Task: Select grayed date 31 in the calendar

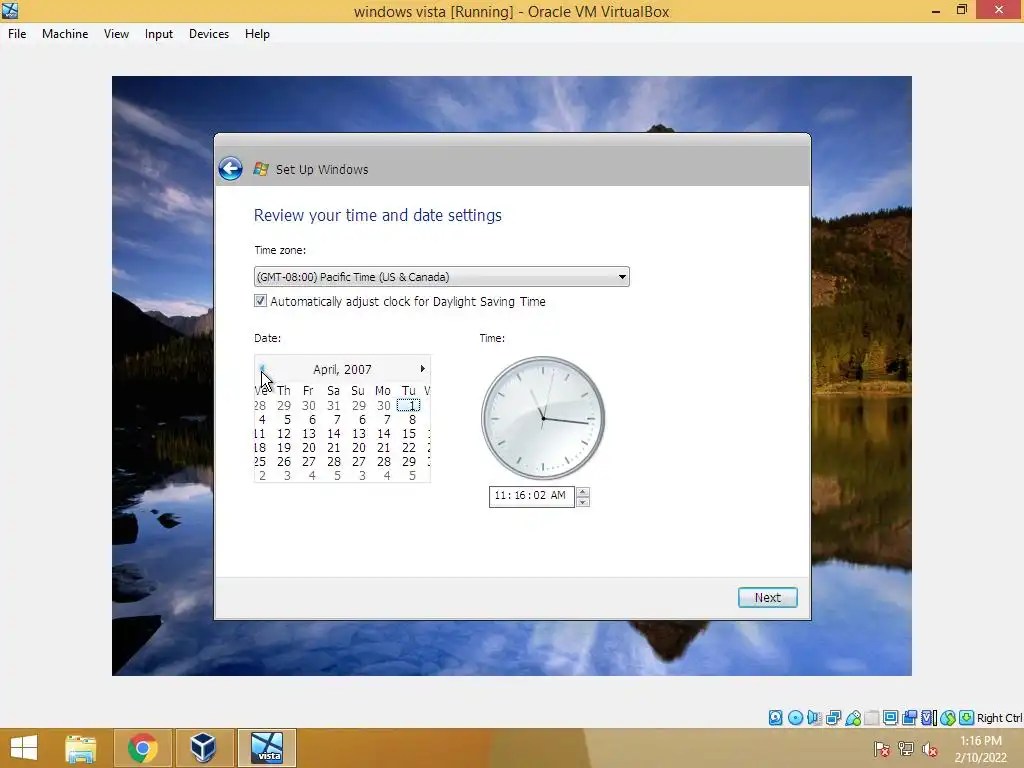Action: click(x=334, y=406)
